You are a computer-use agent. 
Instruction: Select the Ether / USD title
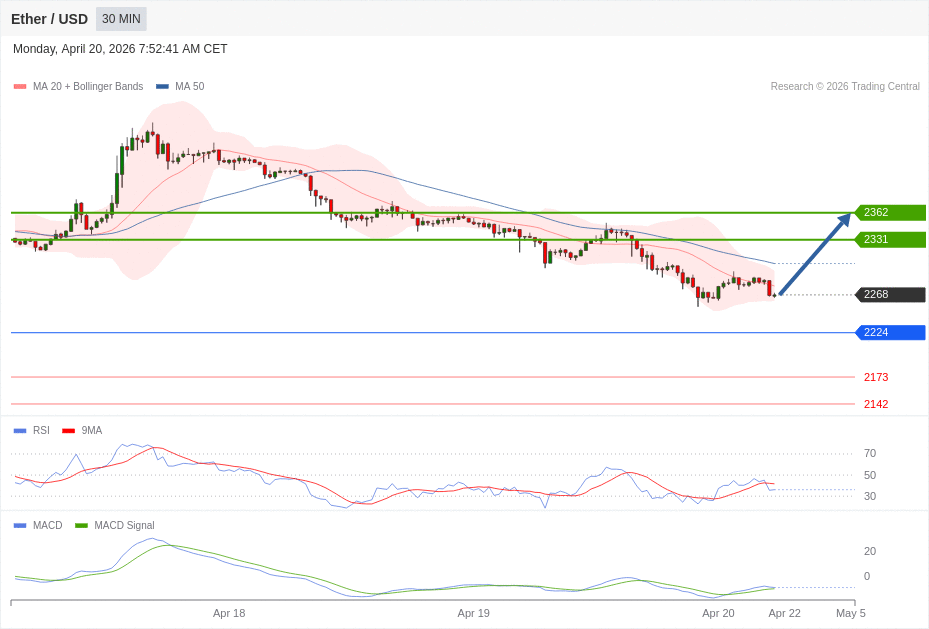point(49,19)
